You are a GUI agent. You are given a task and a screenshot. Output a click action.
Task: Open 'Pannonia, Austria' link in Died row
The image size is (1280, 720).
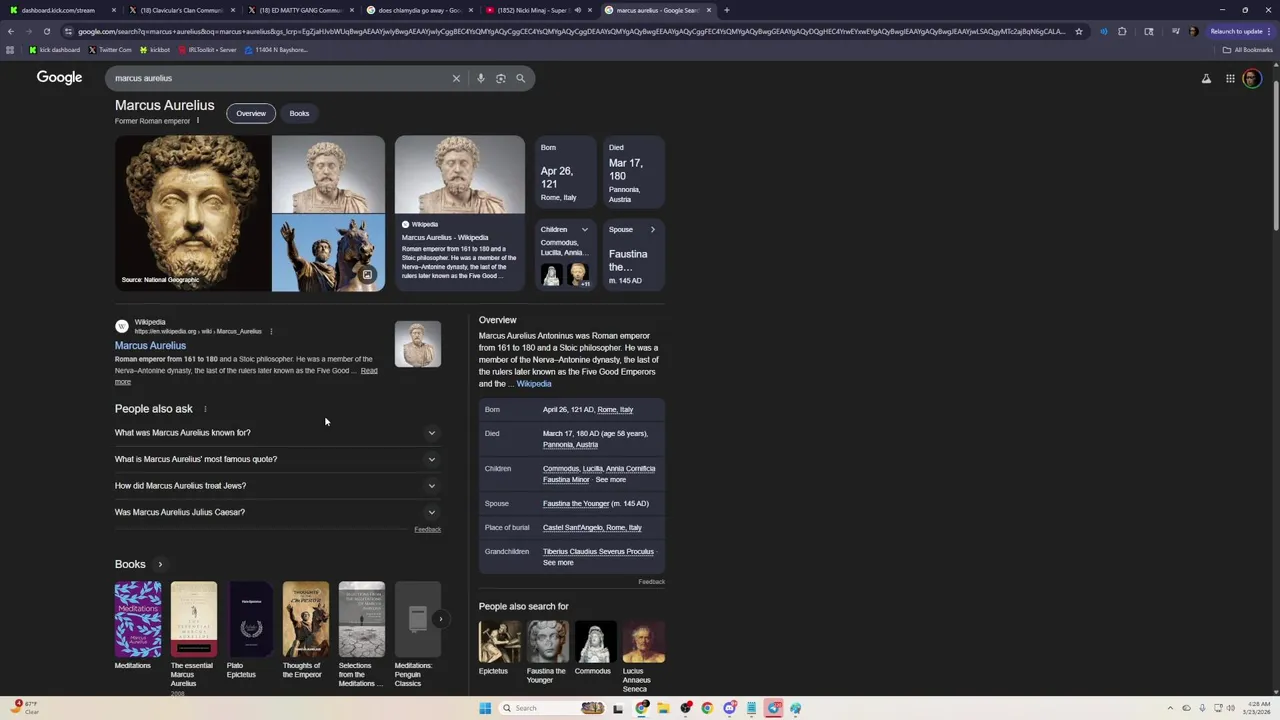point(570,445)
